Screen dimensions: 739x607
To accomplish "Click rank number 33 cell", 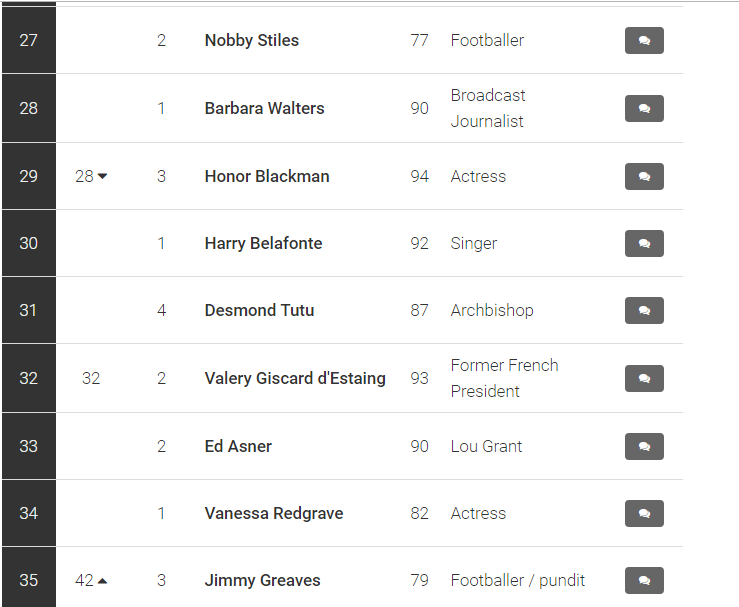I will pos(29,446).
